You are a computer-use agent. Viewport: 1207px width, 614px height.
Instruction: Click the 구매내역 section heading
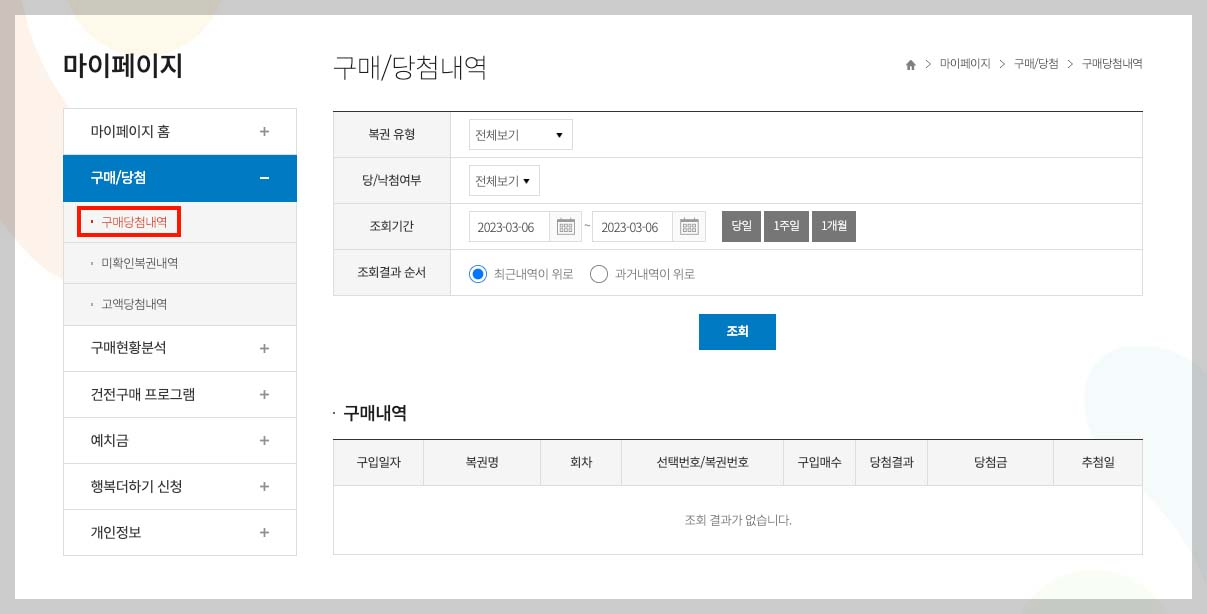(375, 413)
